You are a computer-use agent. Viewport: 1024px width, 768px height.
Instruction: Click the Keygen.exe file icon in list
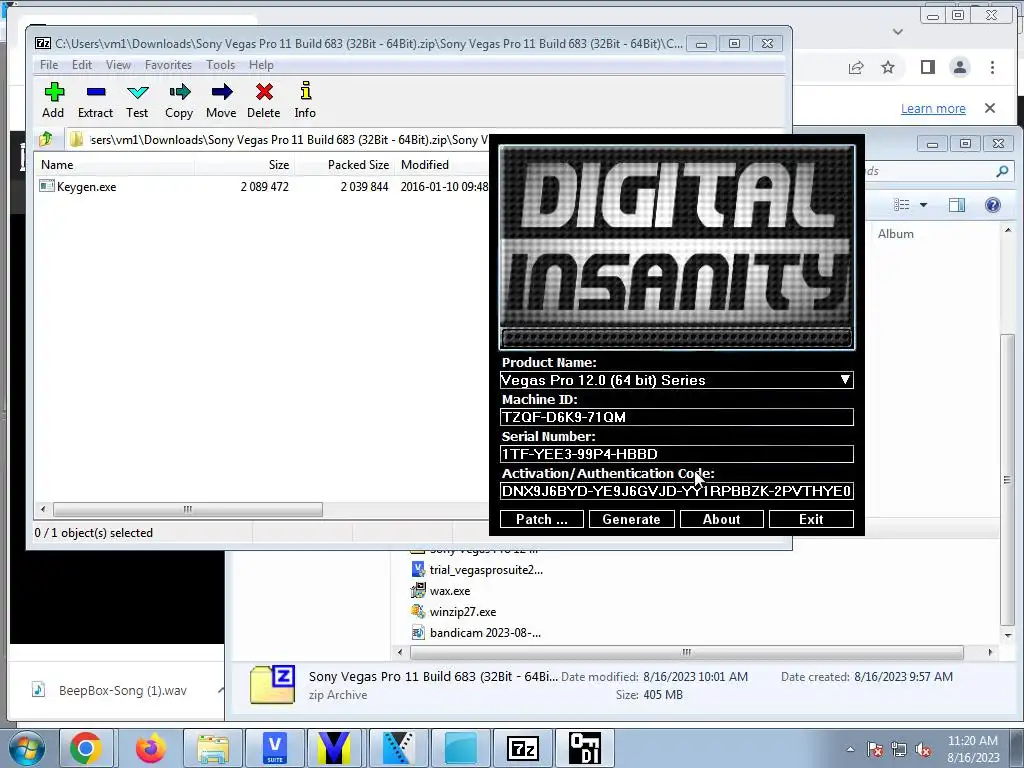(x=46, y=186)
